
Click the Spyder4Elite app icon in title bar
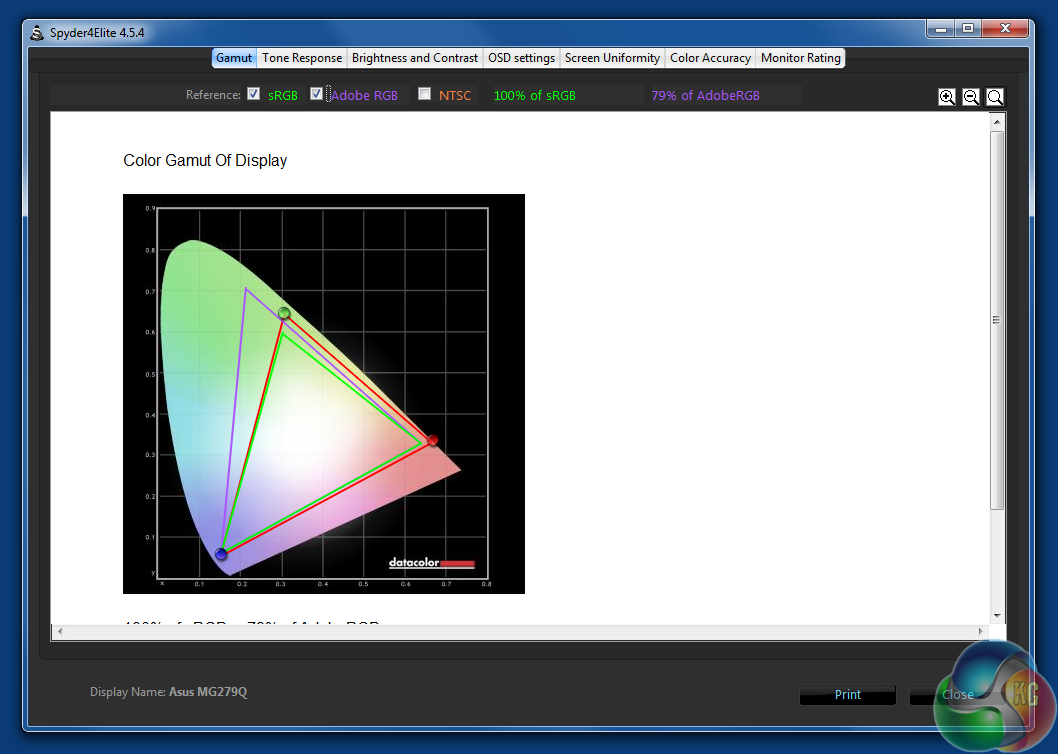tap(37, 32)
